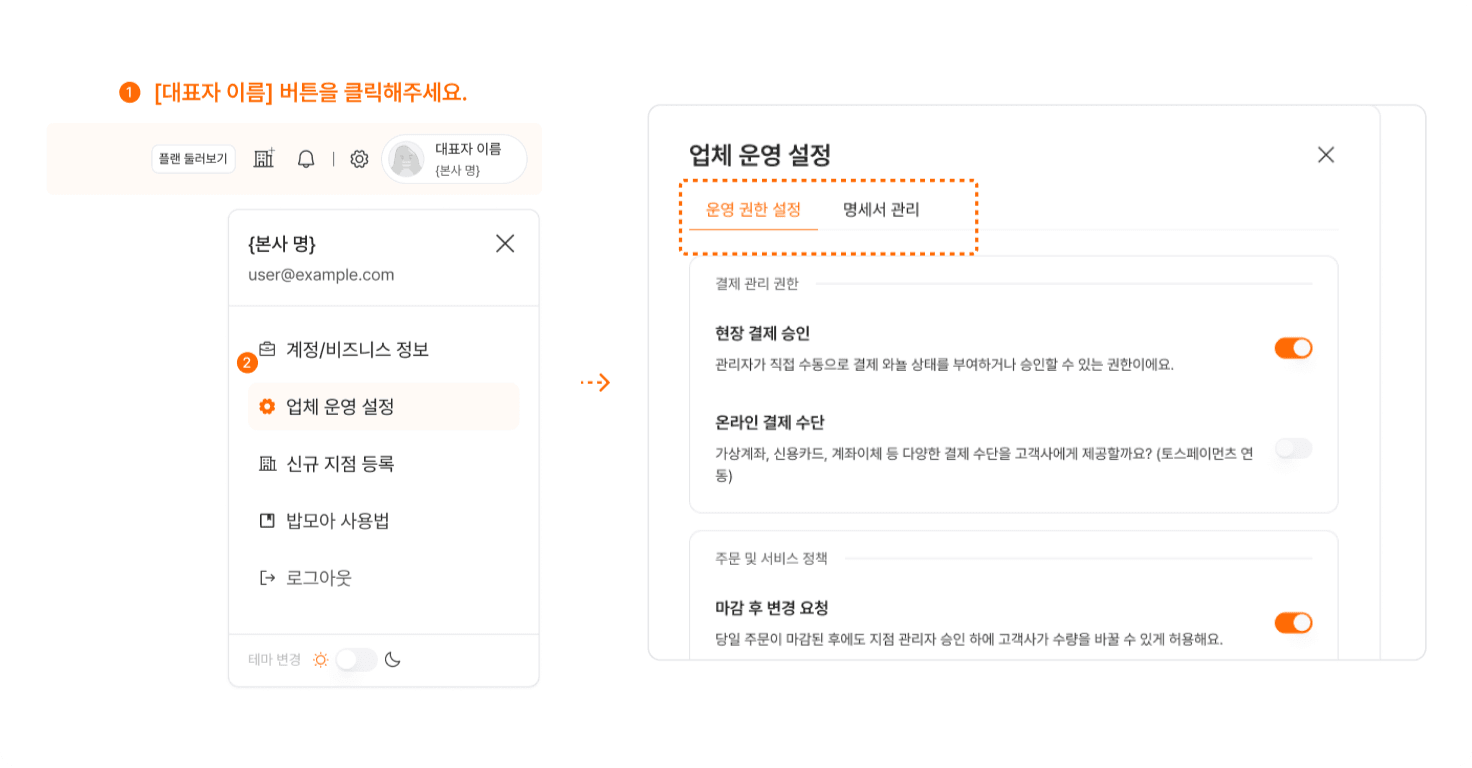Click the 주문 및 서비스 정책 section label
The image size is (1472, 768).
coord(772,558)
